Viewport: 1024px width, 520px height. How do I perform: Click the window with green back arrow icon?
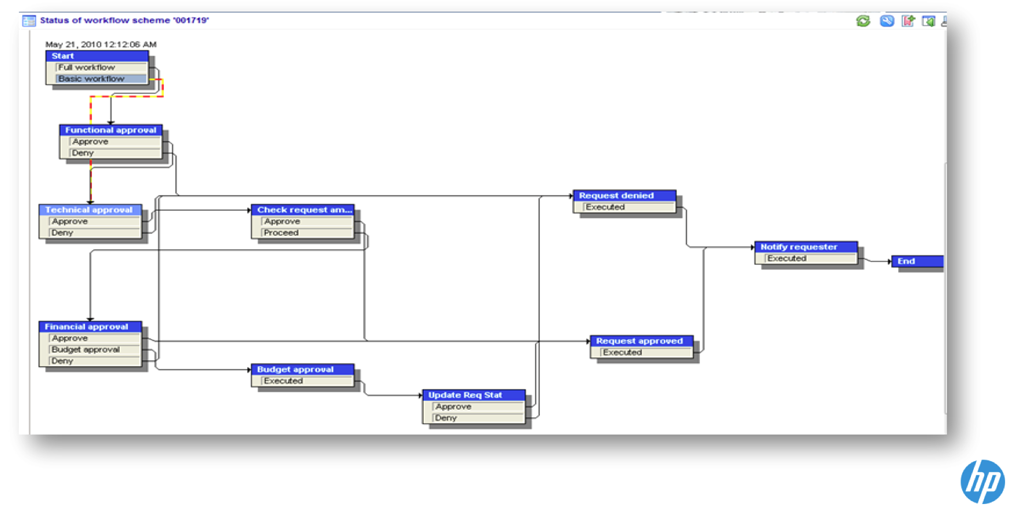(928, 21)
